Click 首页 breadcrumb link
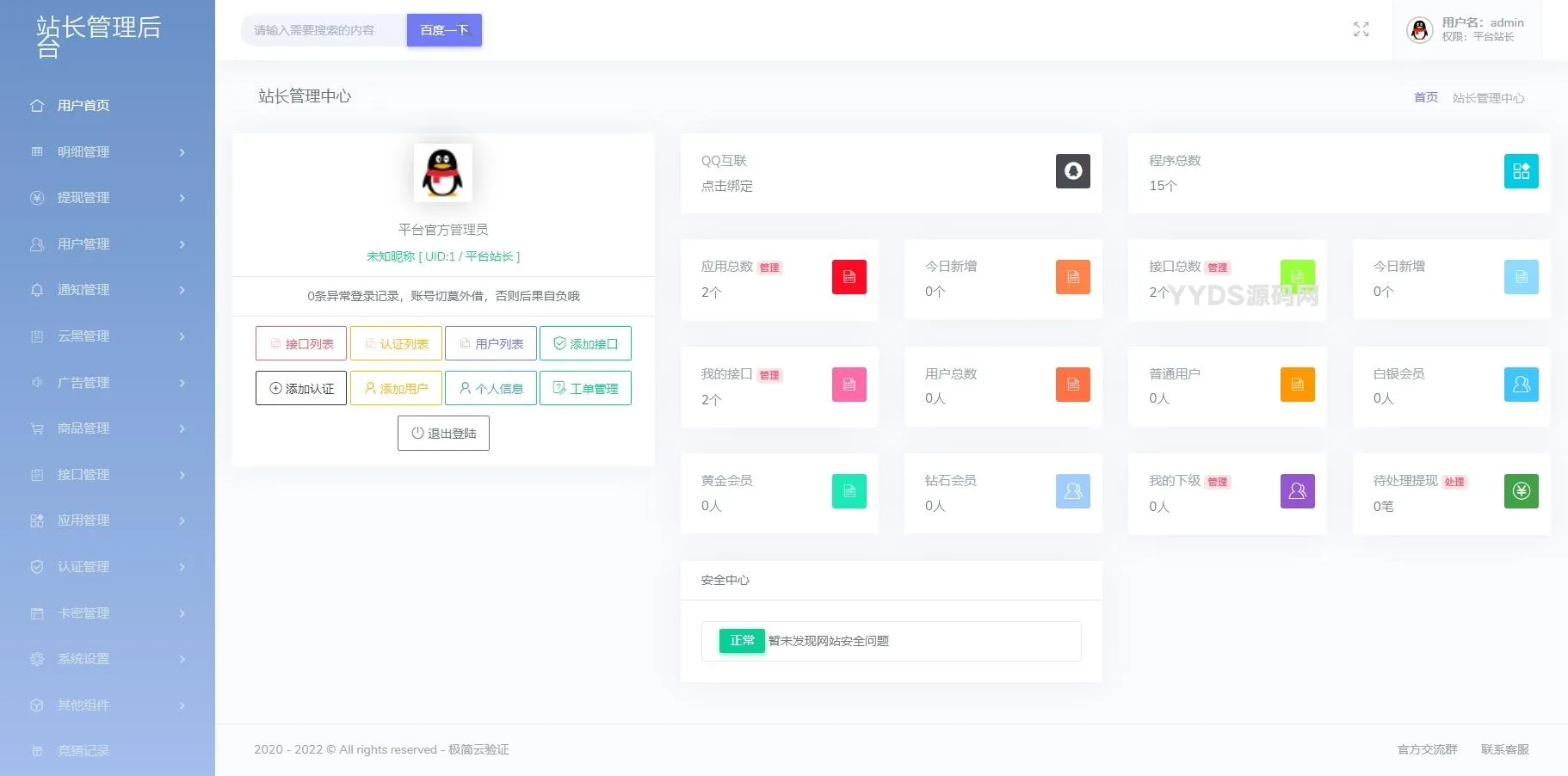This screenshot has height=776, width=1568. [x=1426, y=97]
